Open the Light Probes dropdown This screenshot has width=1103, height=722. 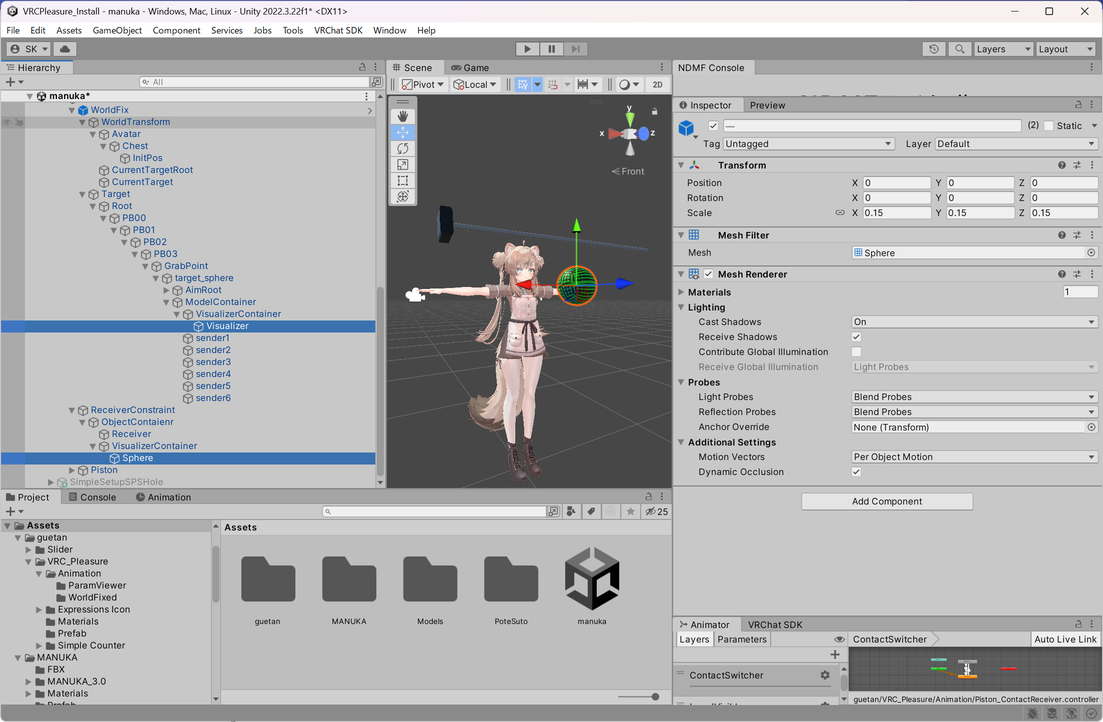point(974,397)
